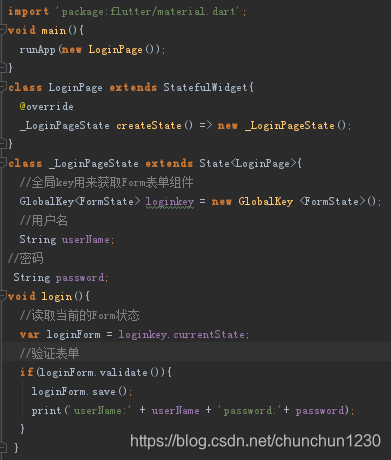The height and width of the screenshot is (460, 391).
Task: Click the underlined loginkey variable declaration
Action: click(x=170, y=202)
